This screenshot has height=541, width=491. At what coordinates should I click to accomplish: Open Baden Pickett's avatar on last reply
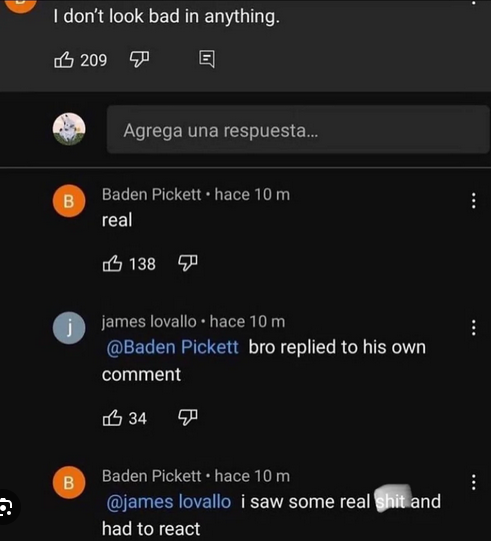(69, 482)
